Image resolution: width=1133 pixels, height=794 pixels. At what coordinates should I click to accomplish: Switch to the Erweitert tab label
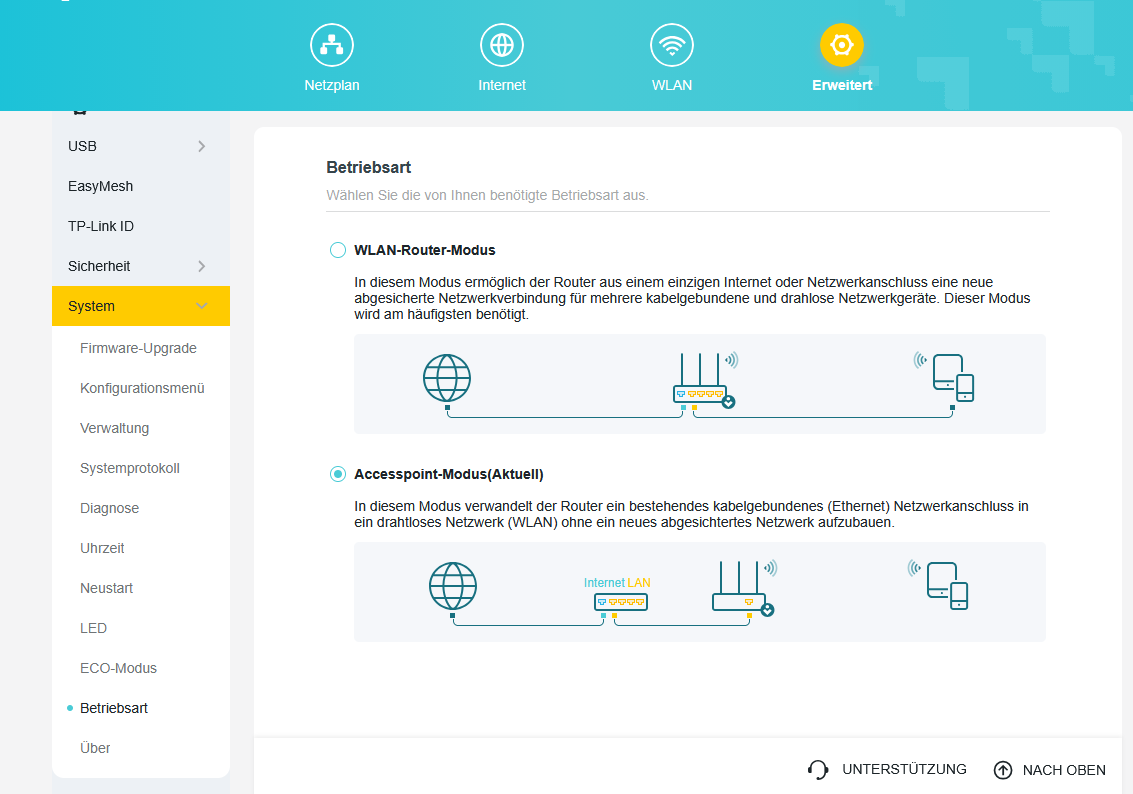(x=842, y=85)
